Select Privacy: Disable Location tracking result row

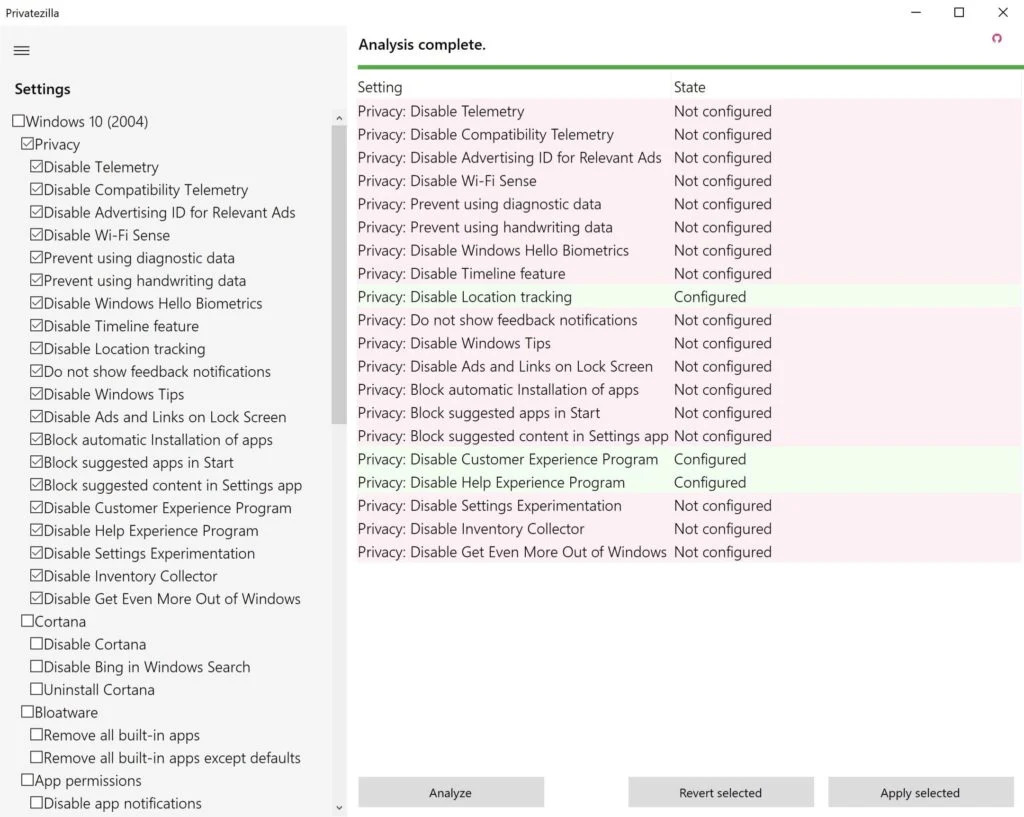(x=690, y=296)
